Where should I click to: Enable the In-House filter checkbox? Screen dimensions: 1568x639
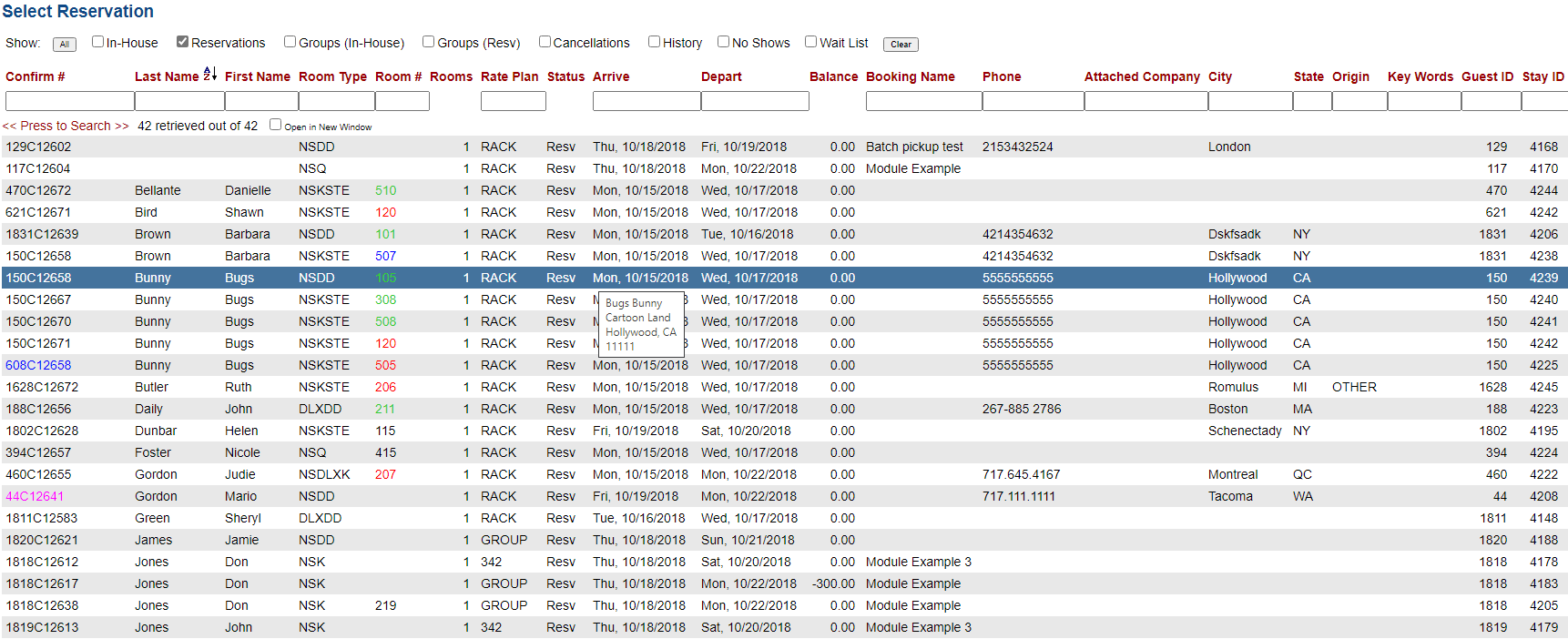click(97, 42)
